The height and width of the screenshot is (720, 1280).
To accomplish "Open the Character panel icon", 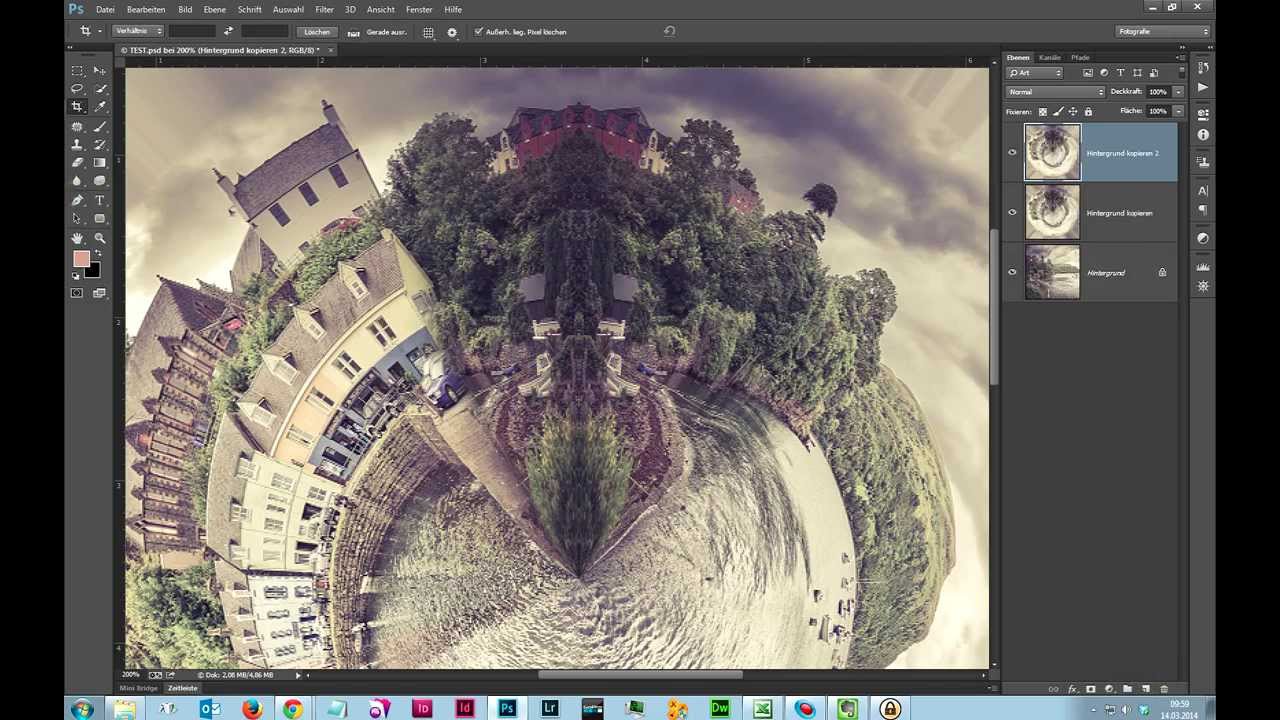I will pyautogui.click(x=1203, y=190).
